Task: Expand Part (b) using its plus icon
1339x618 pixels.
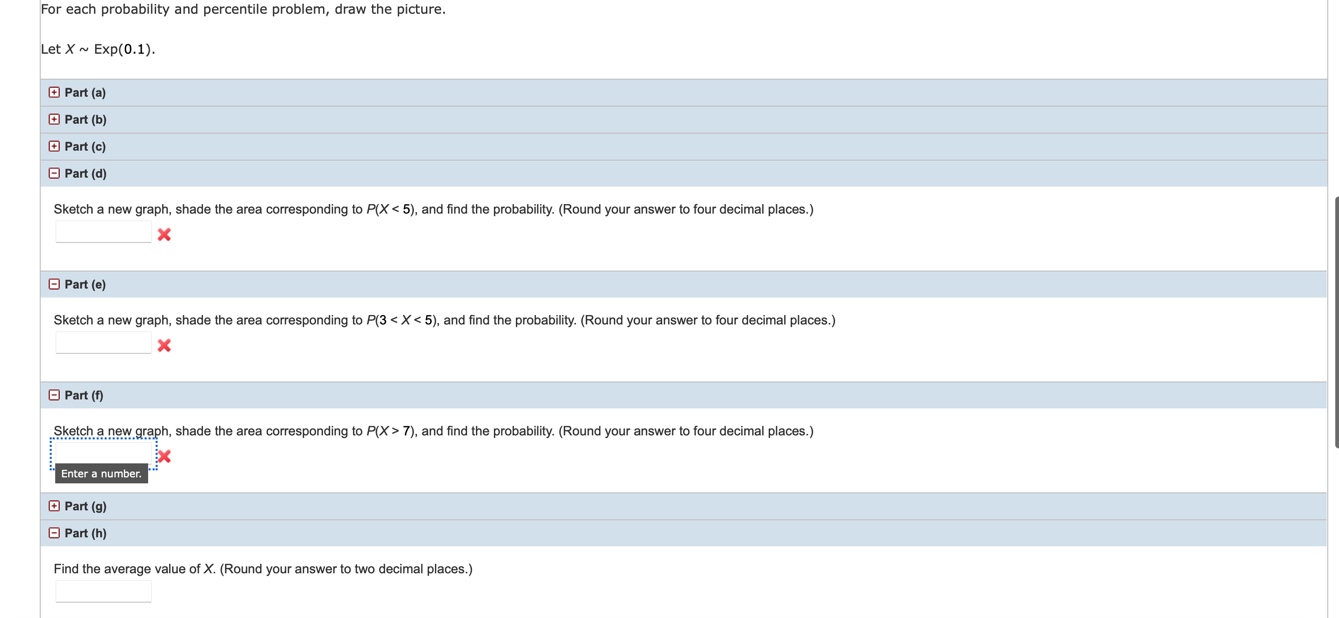Action: (x=53, y=119)
